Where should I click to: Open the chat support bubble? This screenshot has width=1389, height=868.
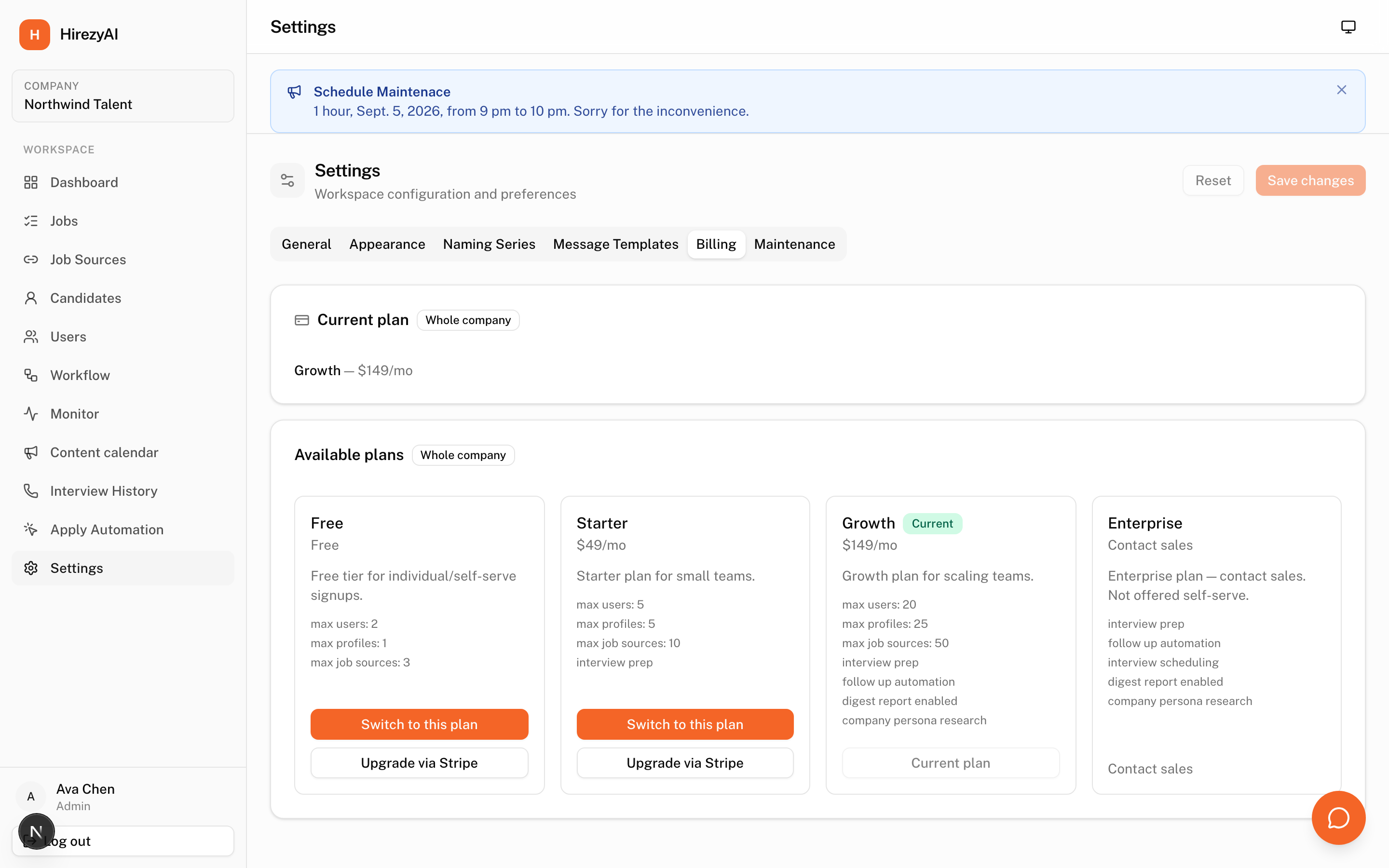click(x=1338, y=818)
